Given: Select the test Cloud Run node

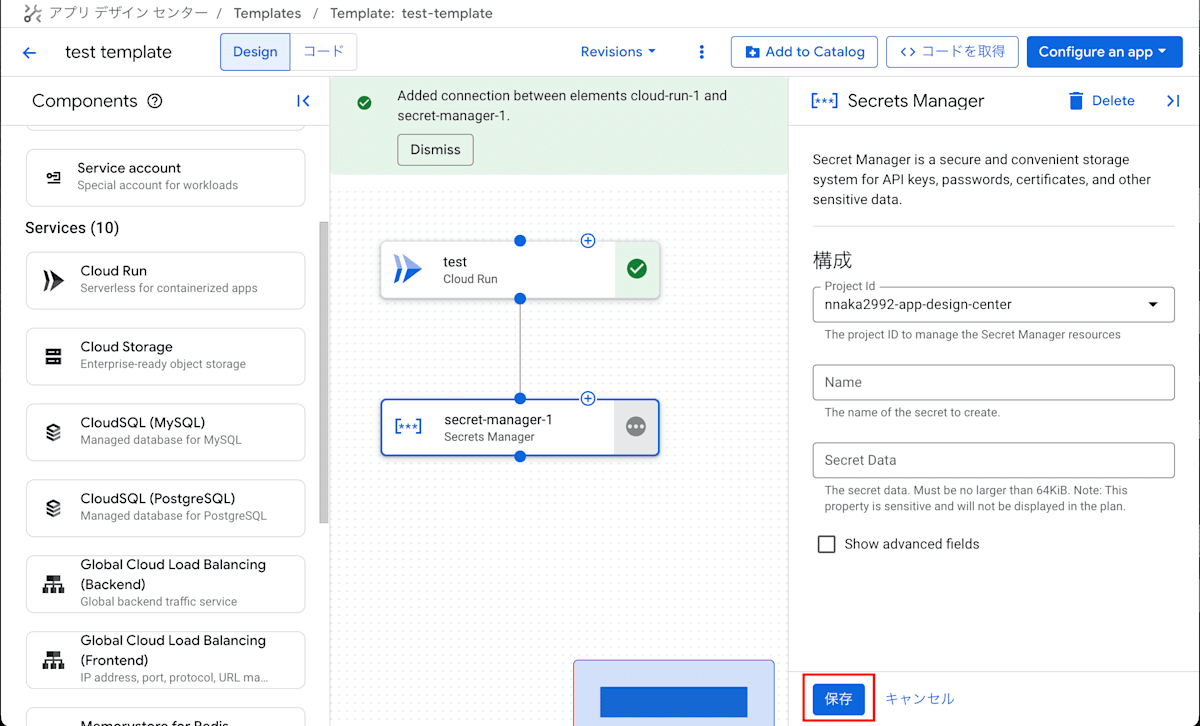Looking at the screenshot, I should (520, 270).
